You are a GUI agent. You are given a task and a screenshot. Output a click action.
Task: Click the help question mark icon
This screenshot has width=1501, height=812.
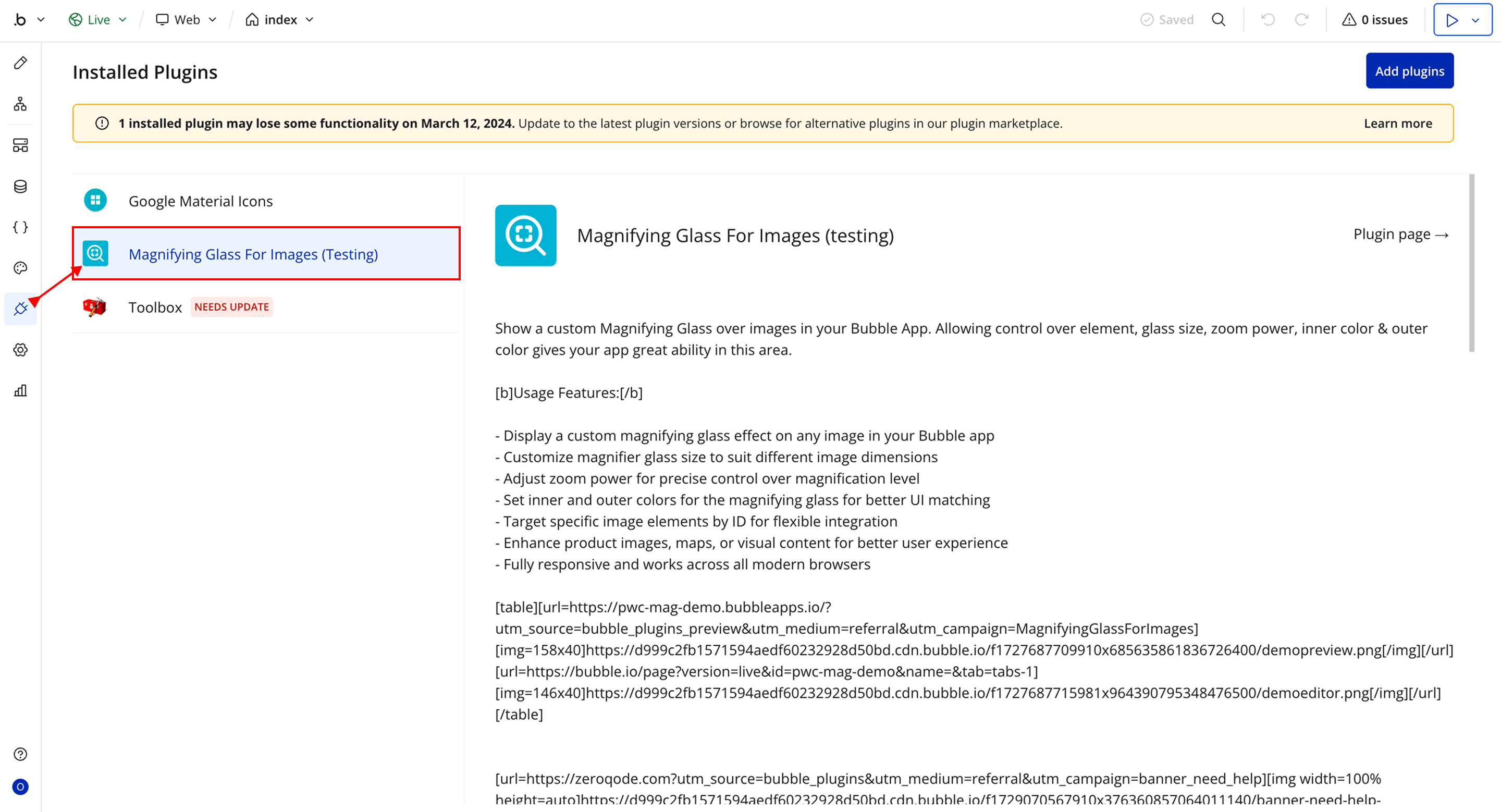20,754
